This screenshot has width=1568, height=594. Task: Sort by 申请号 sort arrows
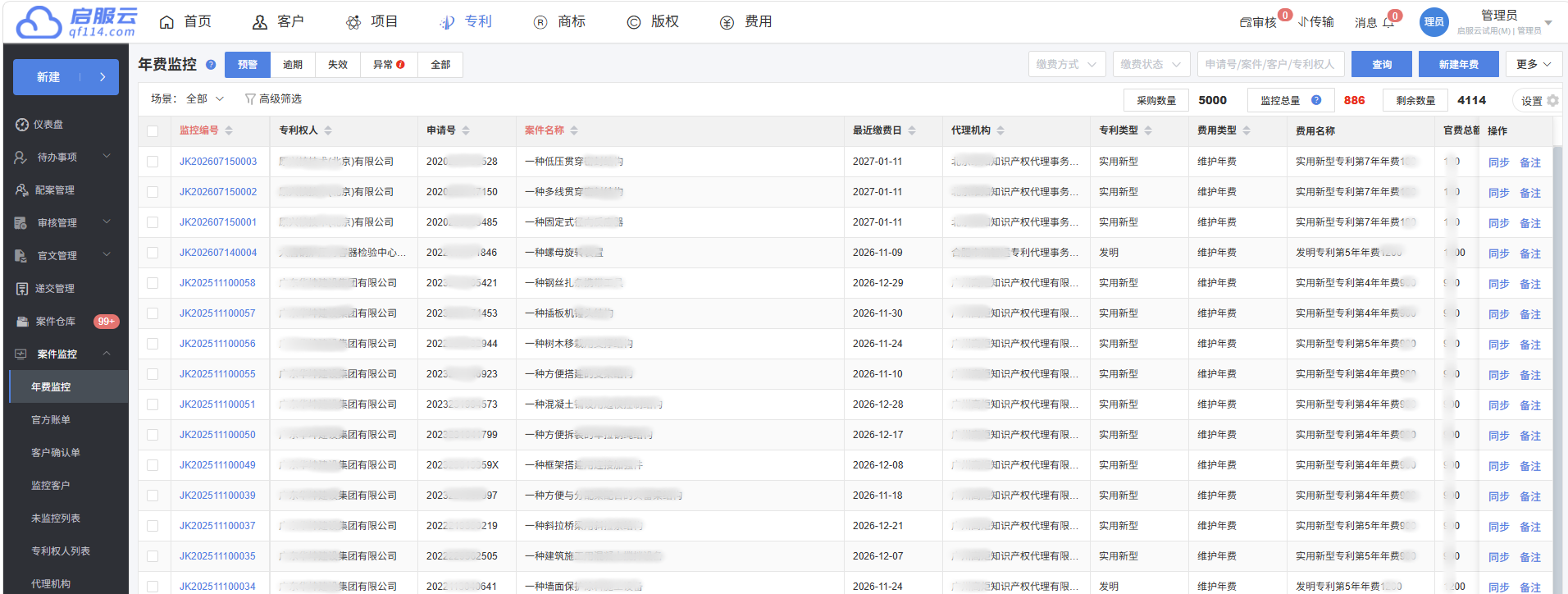[x=466, y=130]
